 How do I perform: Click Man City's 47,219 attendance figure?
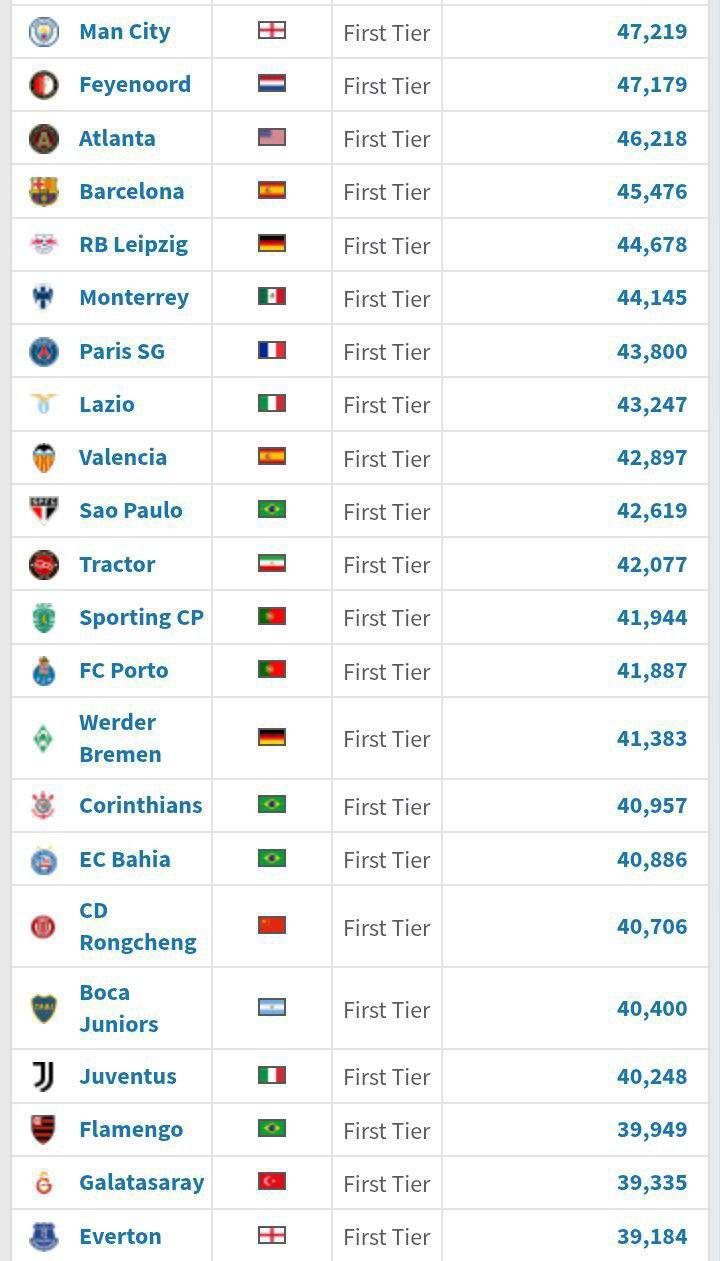652,32
